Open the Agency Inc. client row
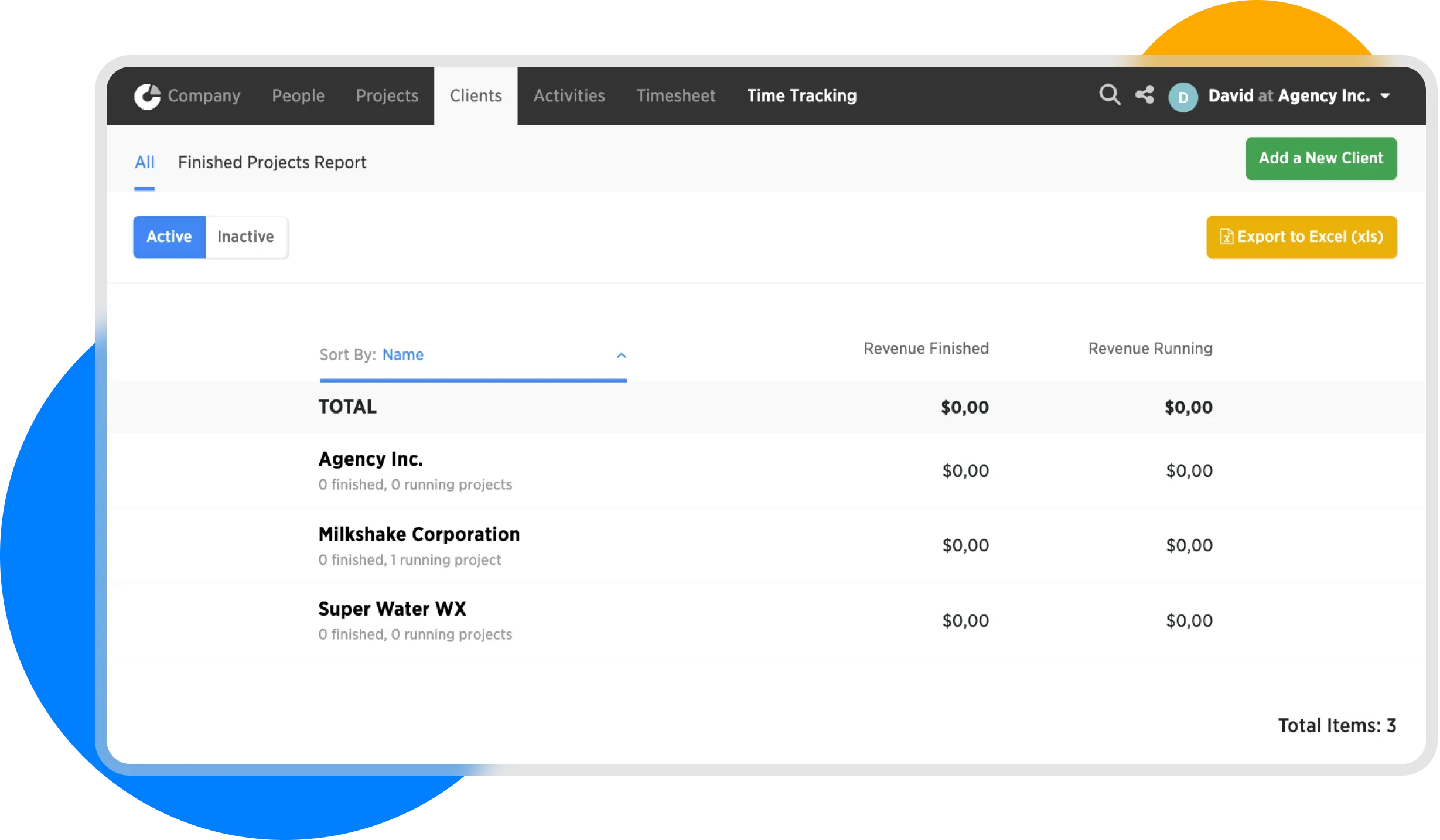Viewport: 1440px width, 840px height. pyautogui.click(x=371, y=459)
